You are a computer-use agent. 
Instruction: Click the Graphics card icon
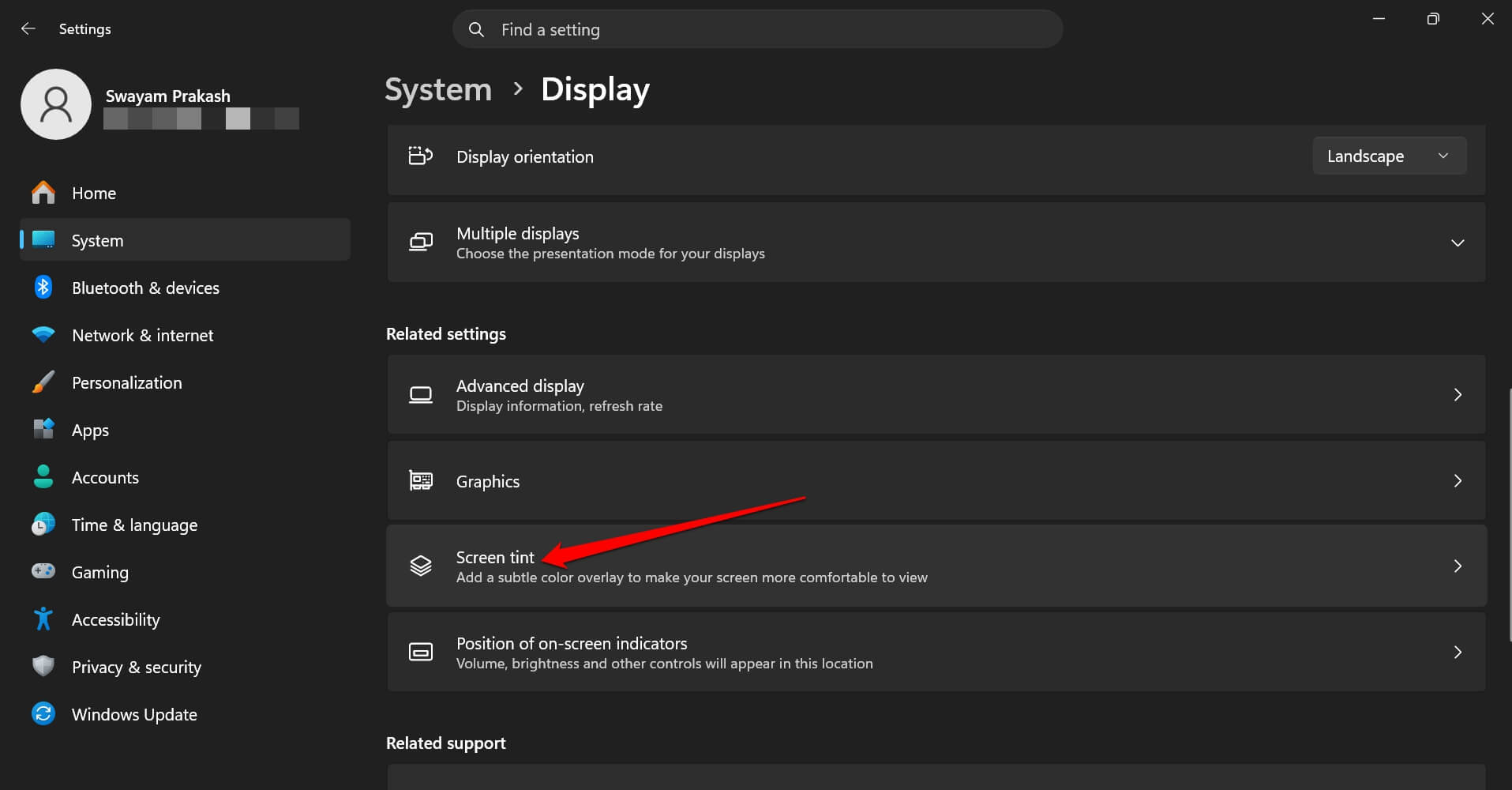[420, 480]
